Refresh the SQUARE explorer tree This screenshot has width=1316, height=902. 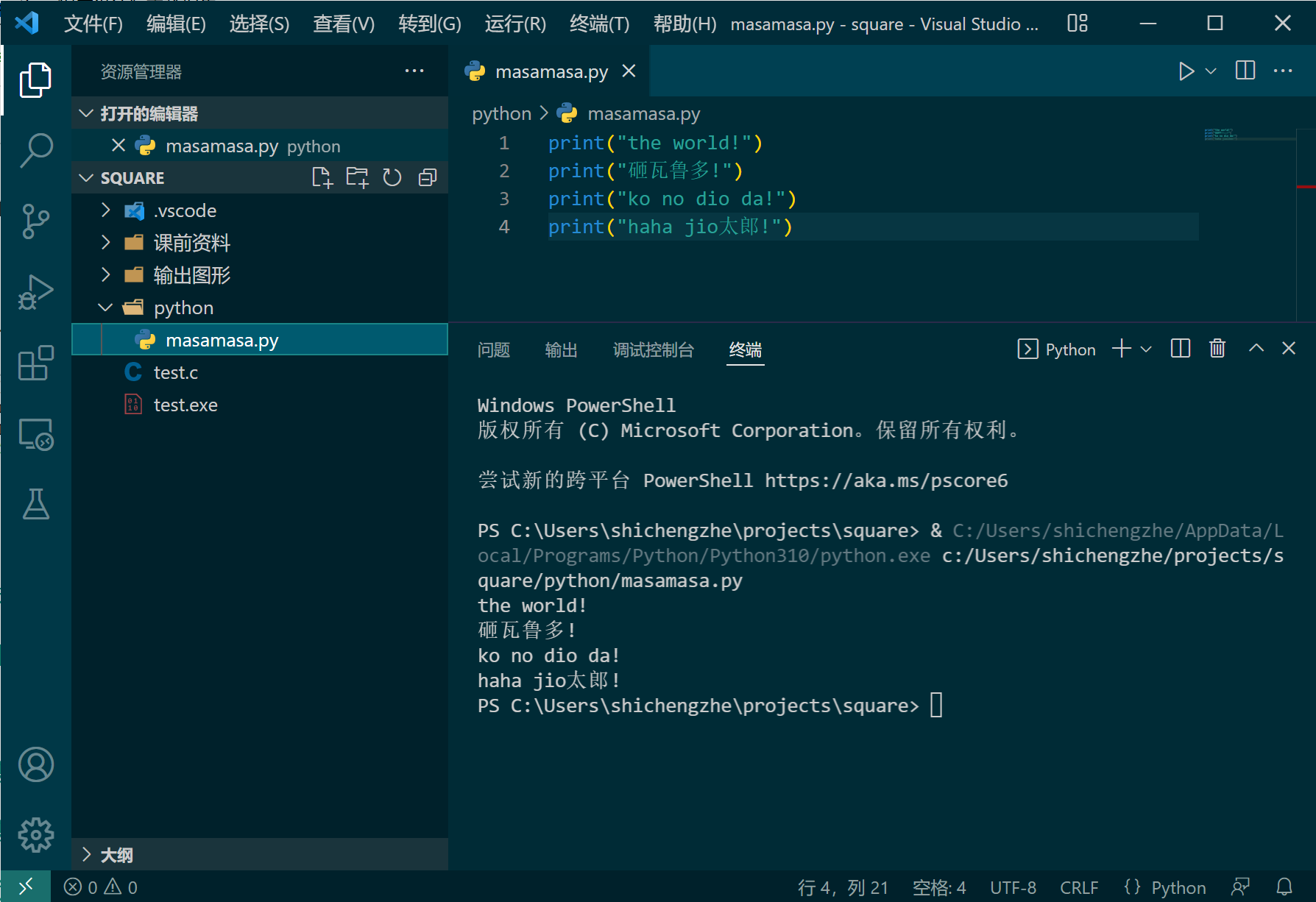[x=392, y=178]
